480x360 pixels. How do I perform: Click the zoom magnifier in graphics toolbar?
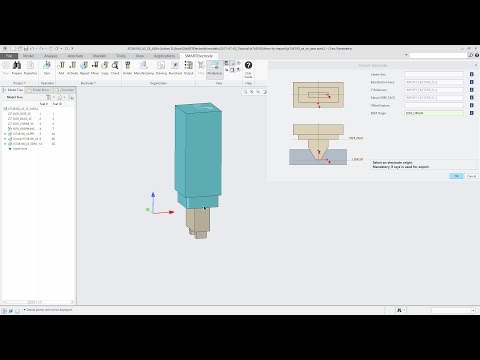point(246,92)
